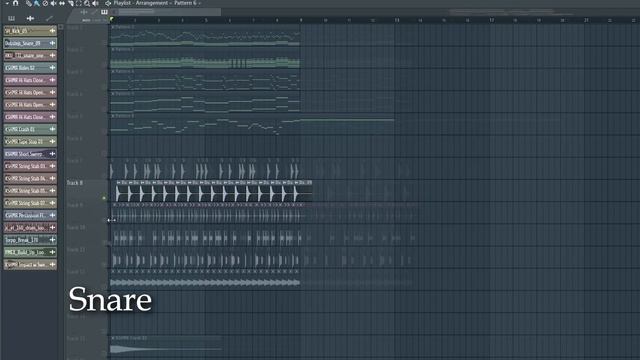The image size is (640, 360).
Task: Show automation clips in the picker panel
Action: pyautogui.click(x=49, y=18)
